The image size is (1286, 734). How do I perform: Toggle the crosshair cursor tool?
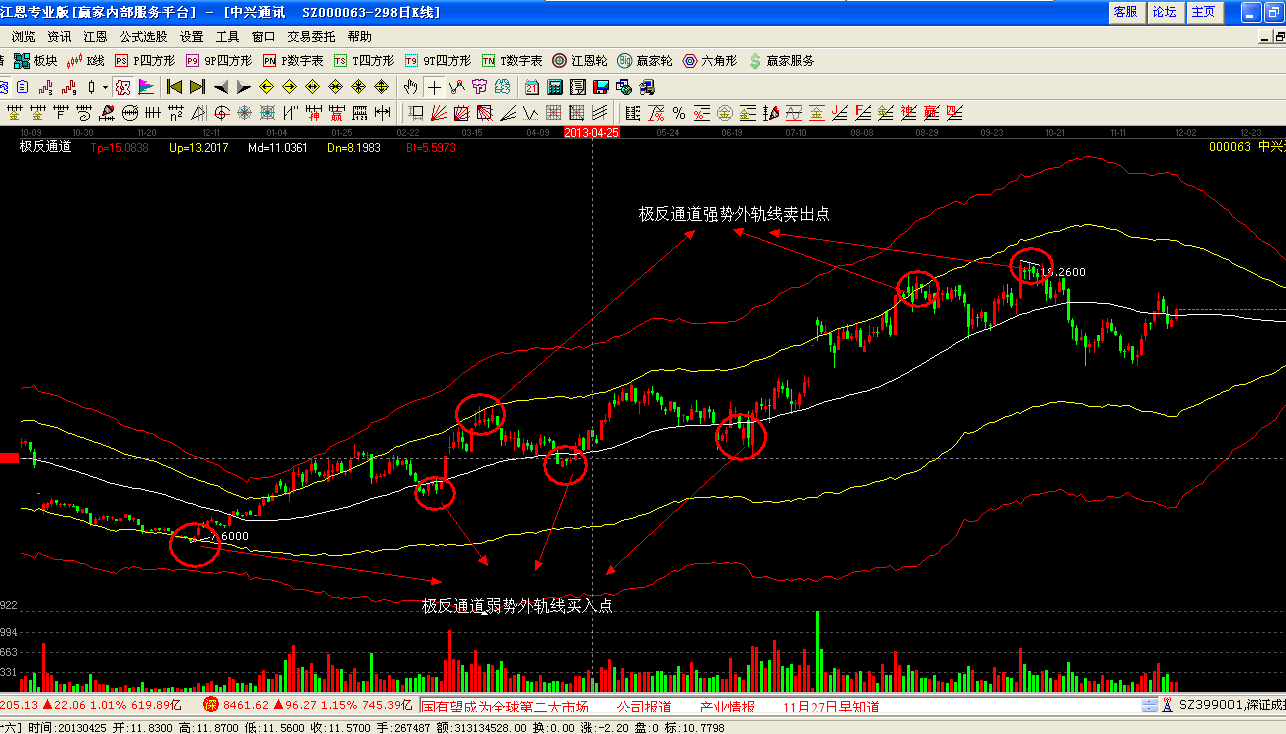point(434,87)
